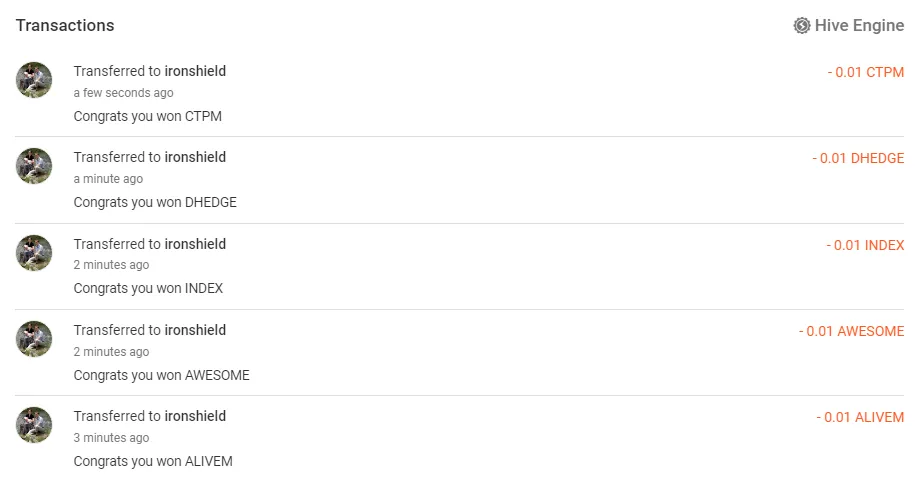The width and height of the screenshot is (915, 482).
Task: Open ironshield link in DHEDGE transfer
Action: point(195,157)
